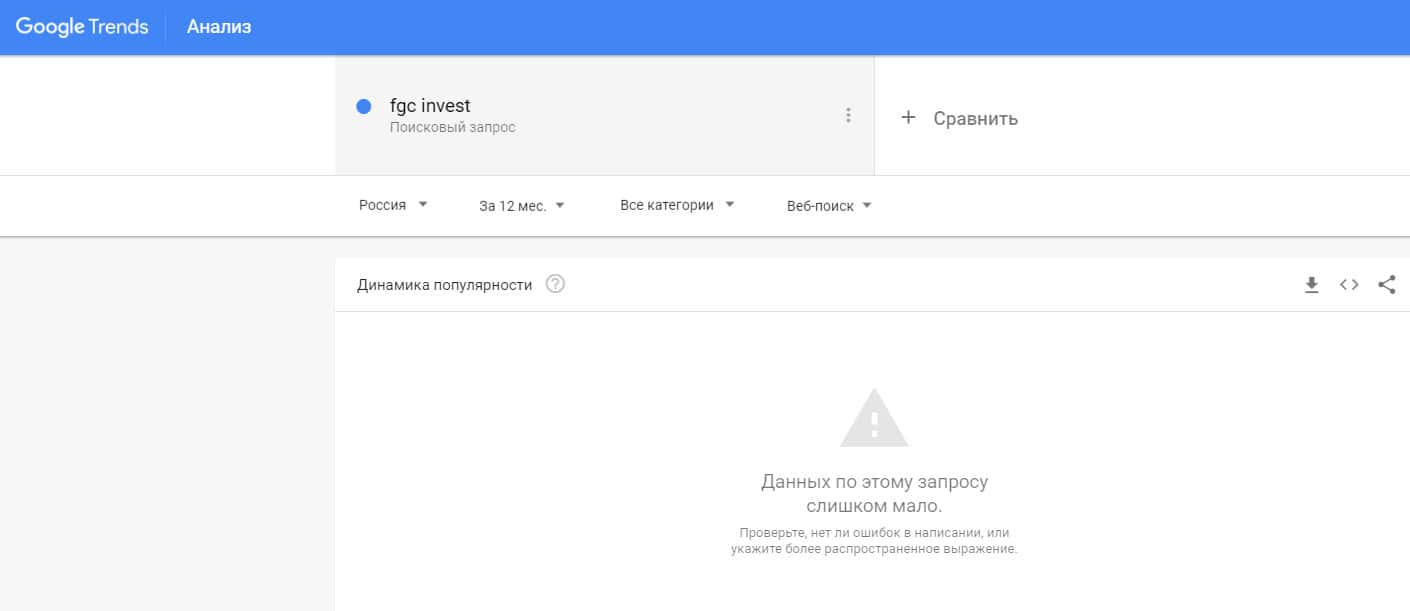Click the fgc invest search term field
The height and width of the screenshot is (611, 1410).
(430, 106)
